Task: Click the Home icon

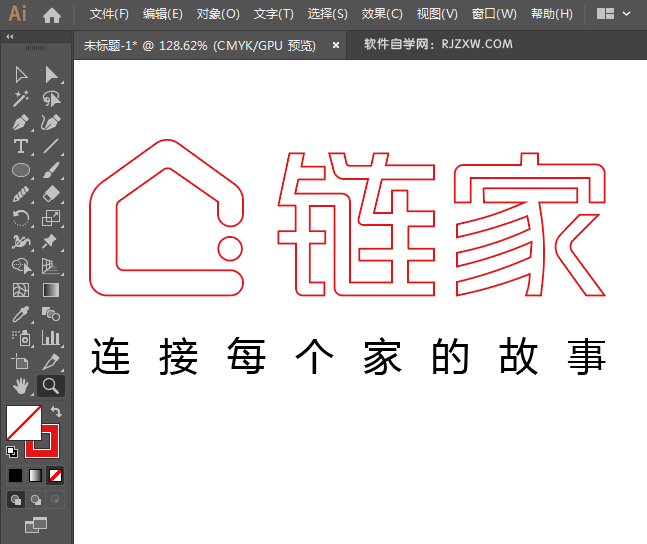Action: click(x=52, y=16)
